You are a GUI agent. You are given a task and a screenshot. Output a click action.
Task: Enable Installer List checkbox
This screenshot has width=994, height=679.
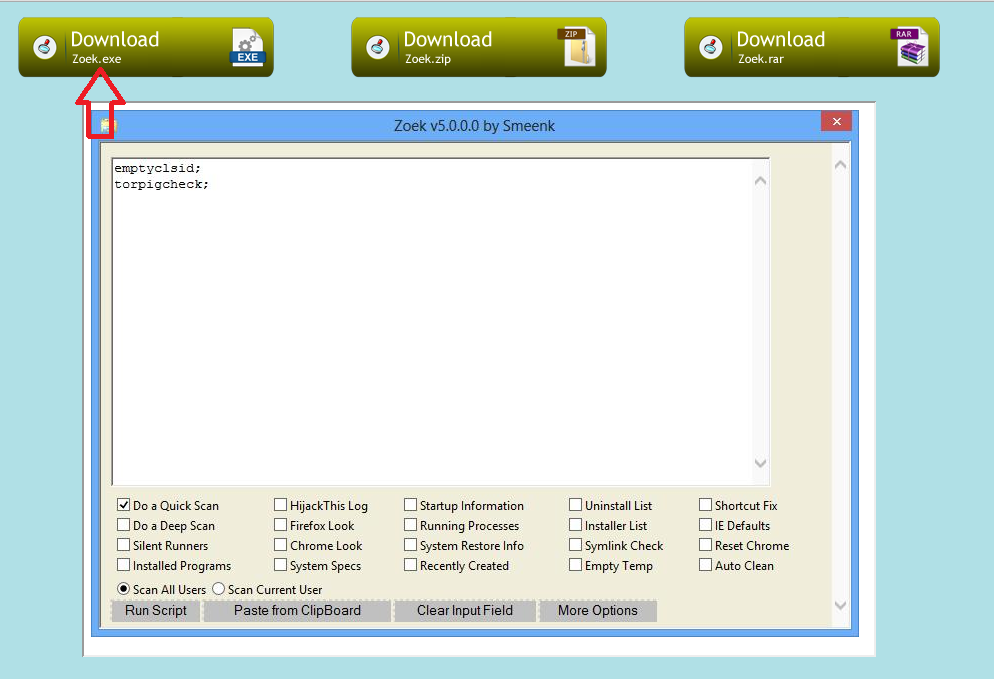click(576, 525)
